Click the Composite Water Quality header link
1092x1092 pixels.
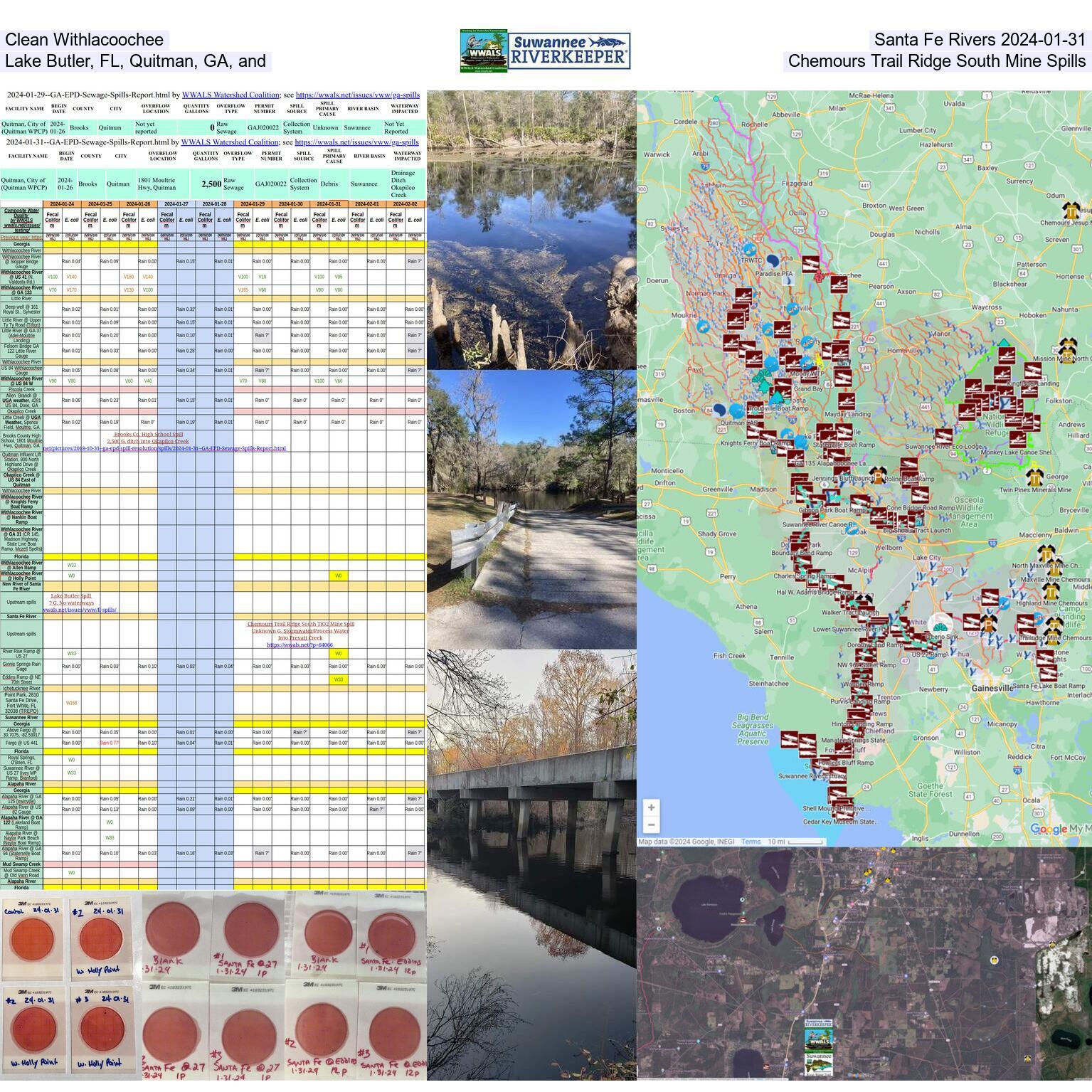(21, 221)
